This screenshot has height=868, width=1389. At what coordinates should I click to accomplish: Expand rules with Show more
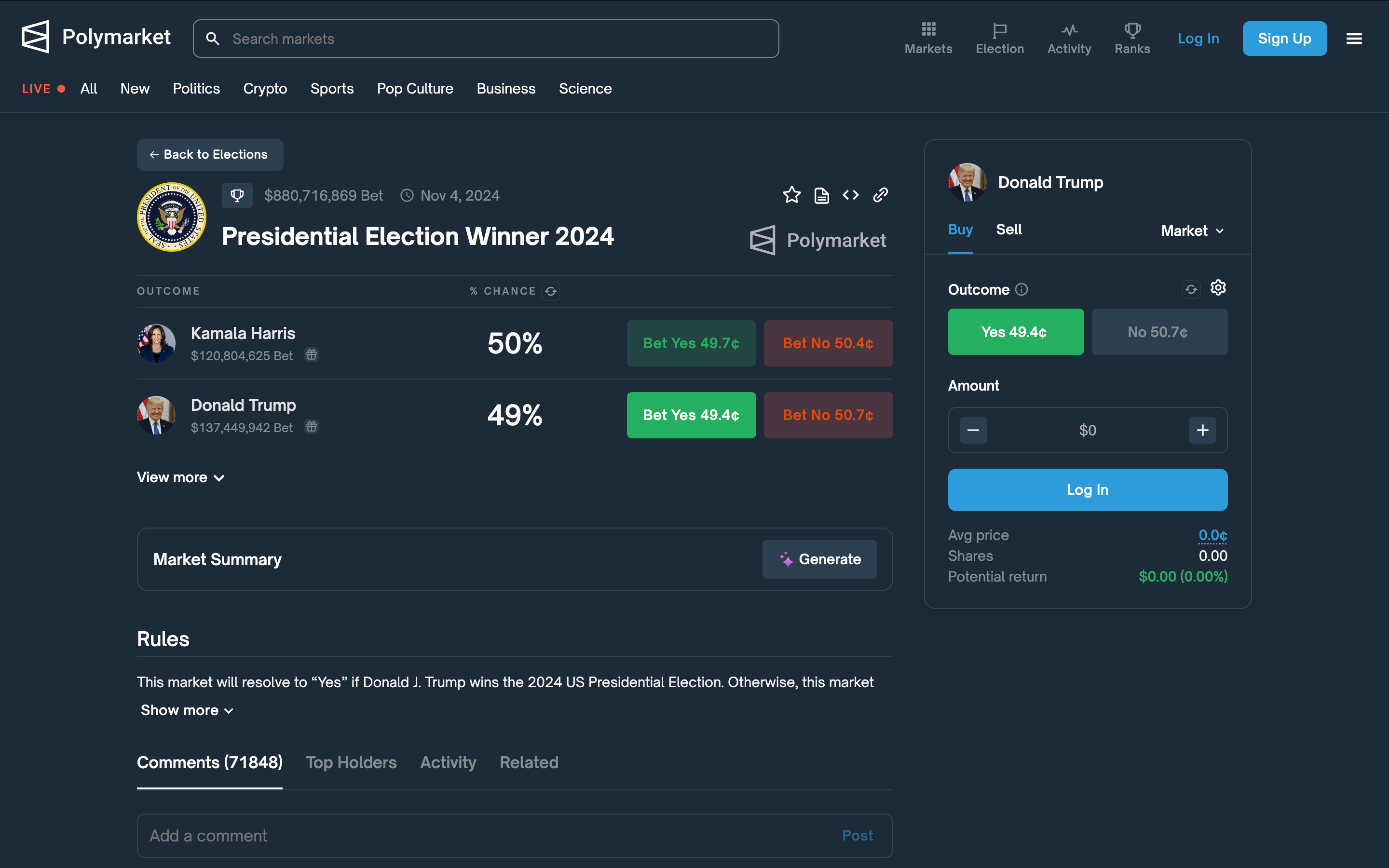tap(187, 710)
